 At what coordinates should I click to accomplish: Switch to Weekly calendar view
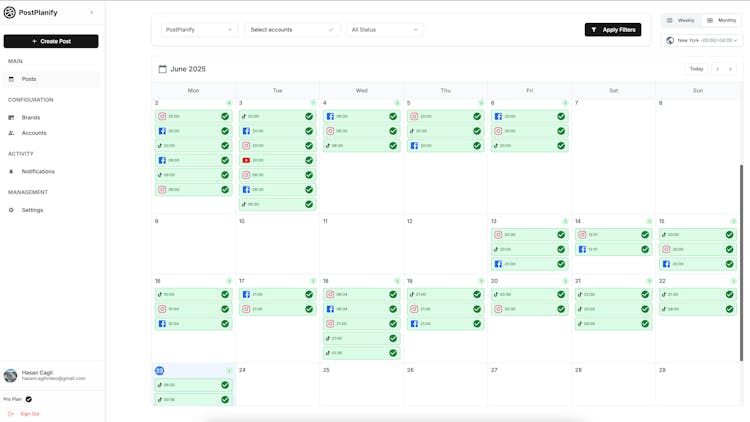pyautogui.click(x=681, y=20)
